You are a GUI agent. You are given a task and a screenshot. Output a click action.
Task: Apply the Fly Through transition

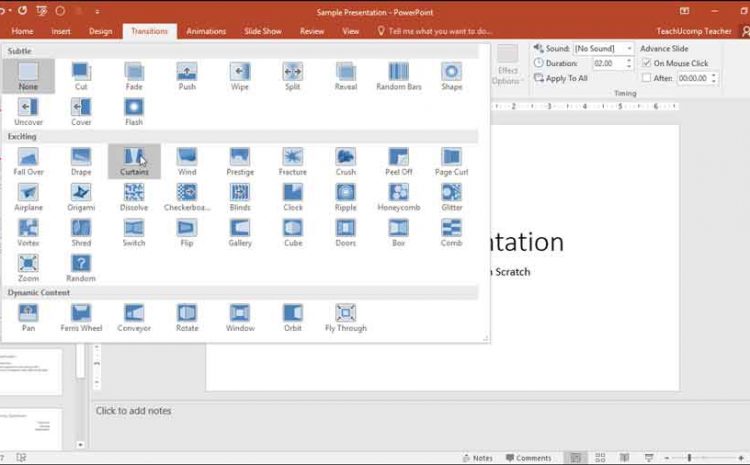(x=346, y=317)
